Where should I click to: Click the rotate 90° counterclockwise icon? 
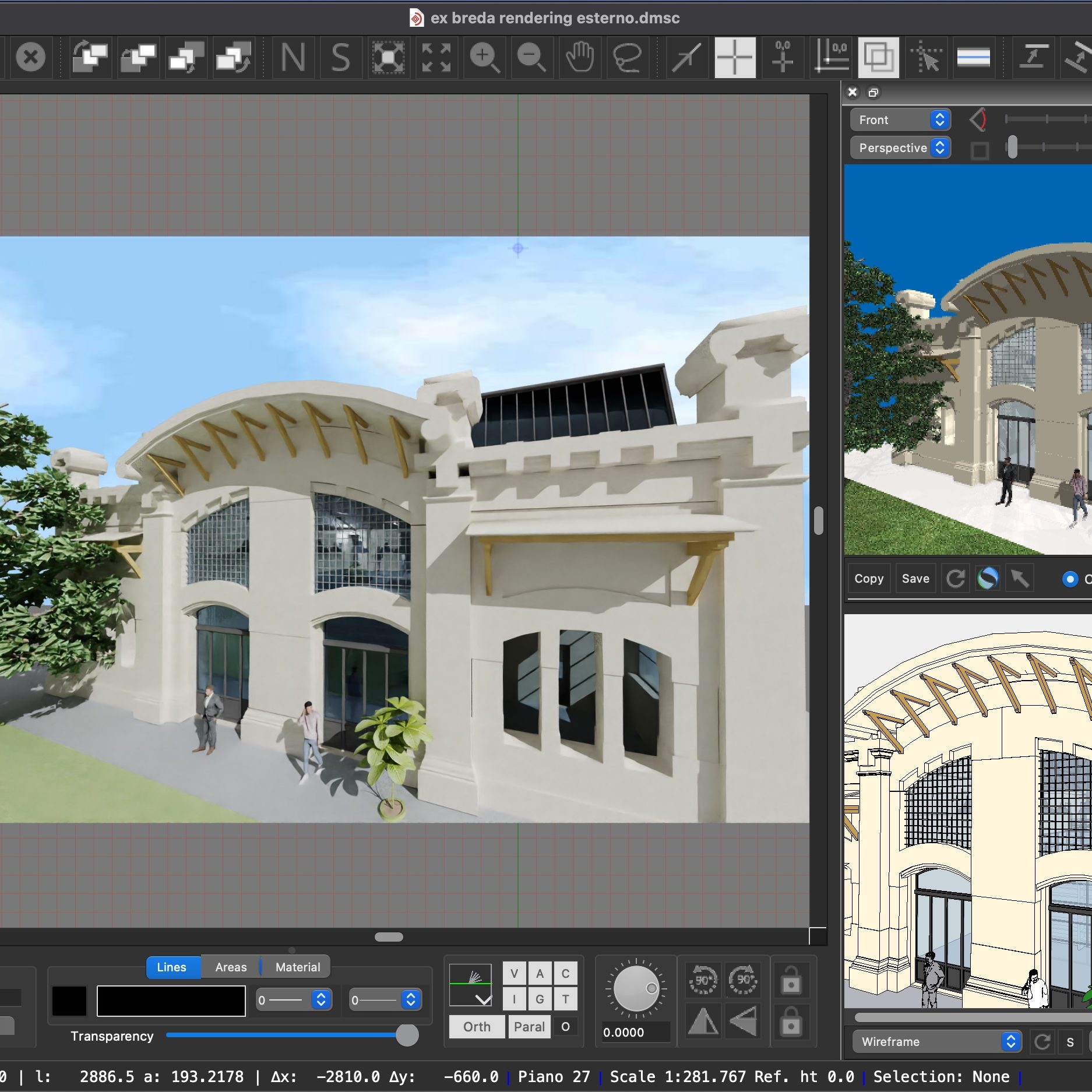[x=703, y=981]
